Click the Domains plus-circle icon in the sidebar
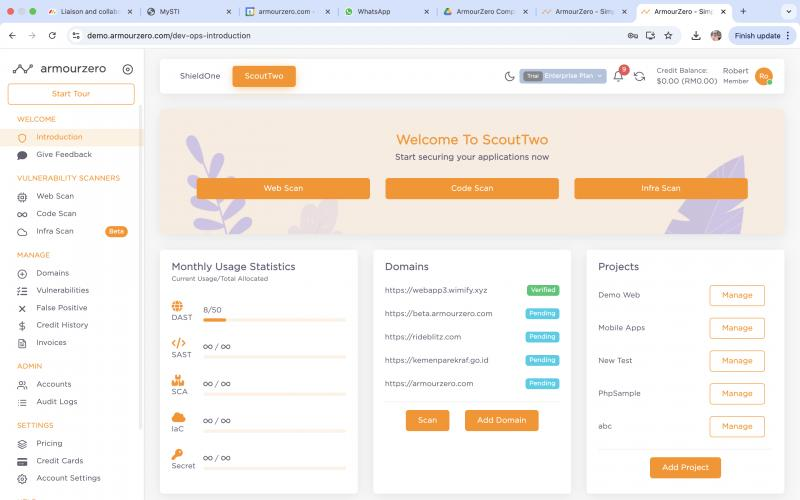 22,274
